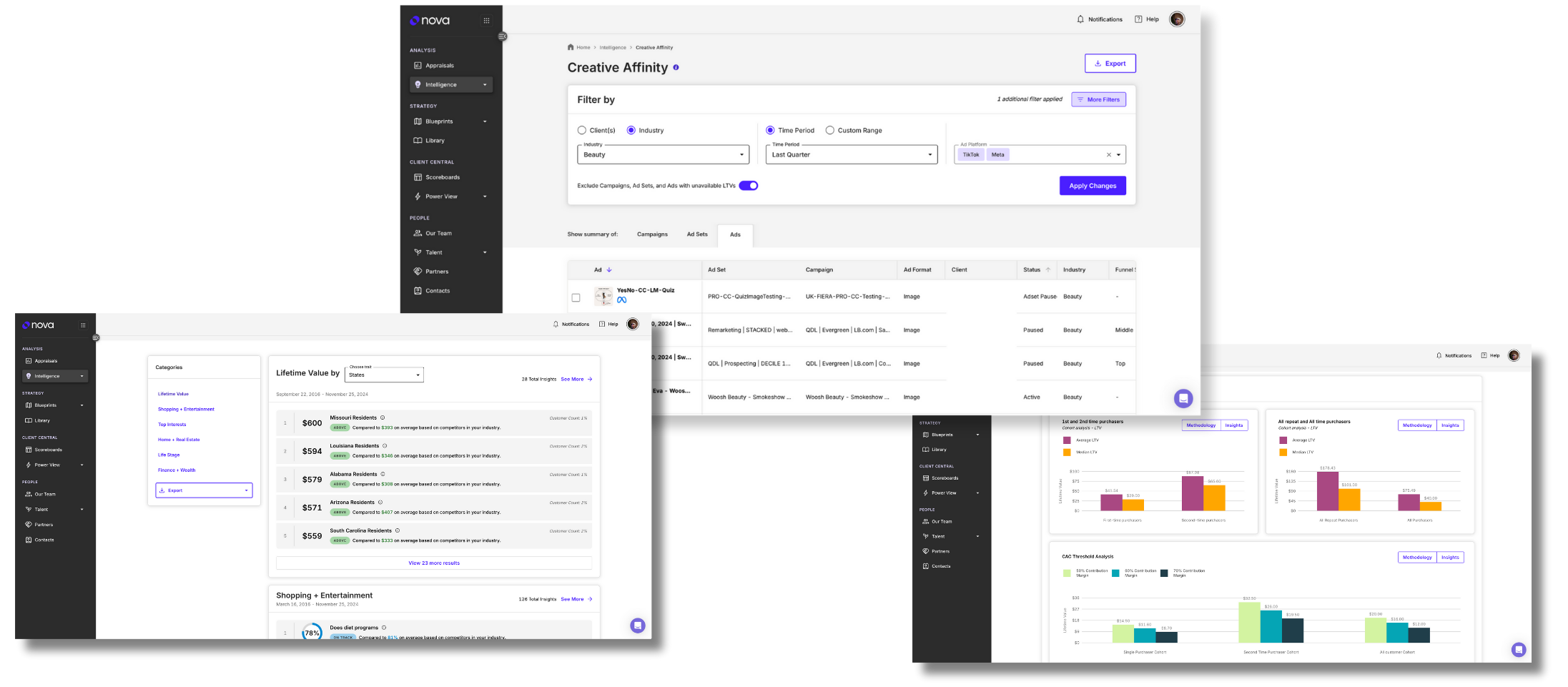Click the info icon beside Creative Affinity title
1568x687 pixels.
676,67
